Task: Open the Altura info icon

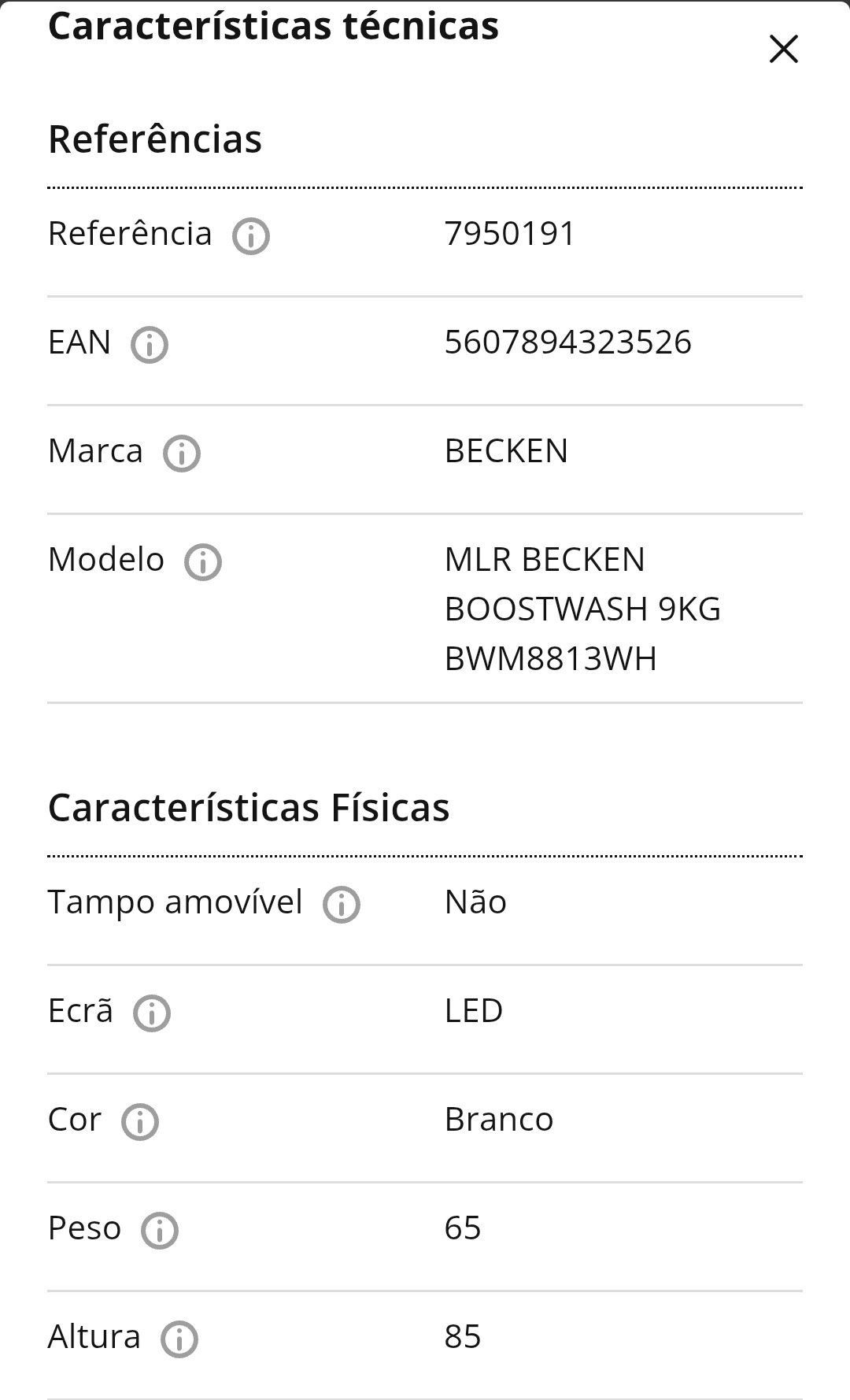Action: pos(179,1339)
